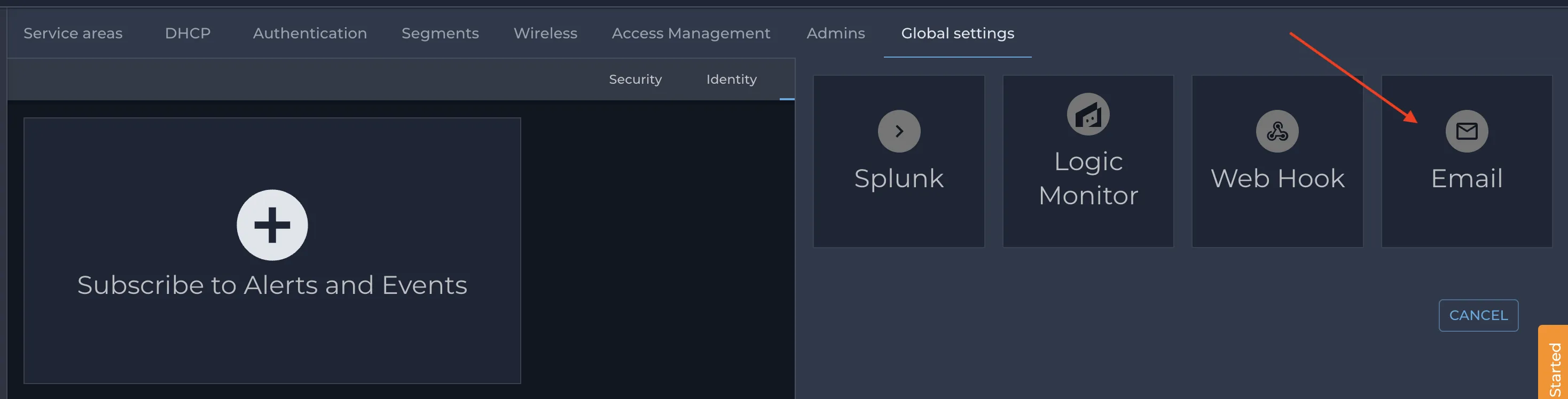Click the Logic Monitor label
The height and width of the screenshot is (399, 1568).
[x=1088, y=178]
